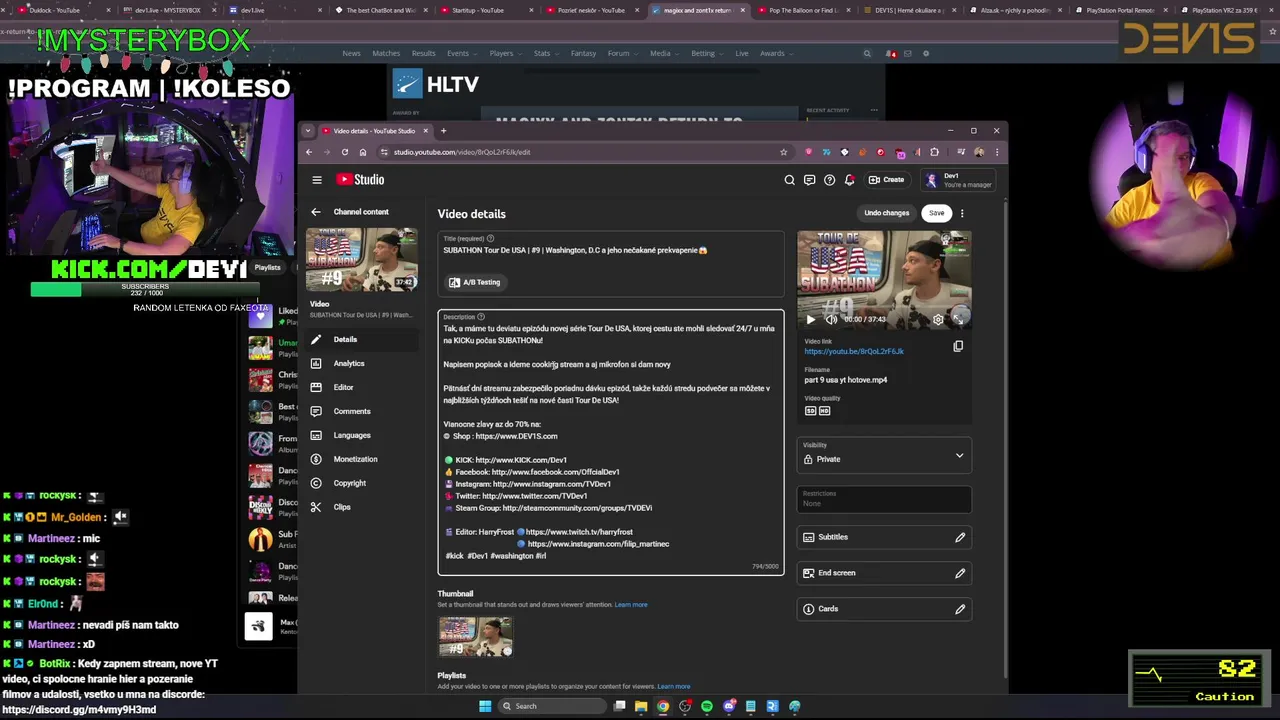The height and width of the screenshot is (720, 1280).
Task: Open search in YouTube Studio header
Action: click(789, 180)
